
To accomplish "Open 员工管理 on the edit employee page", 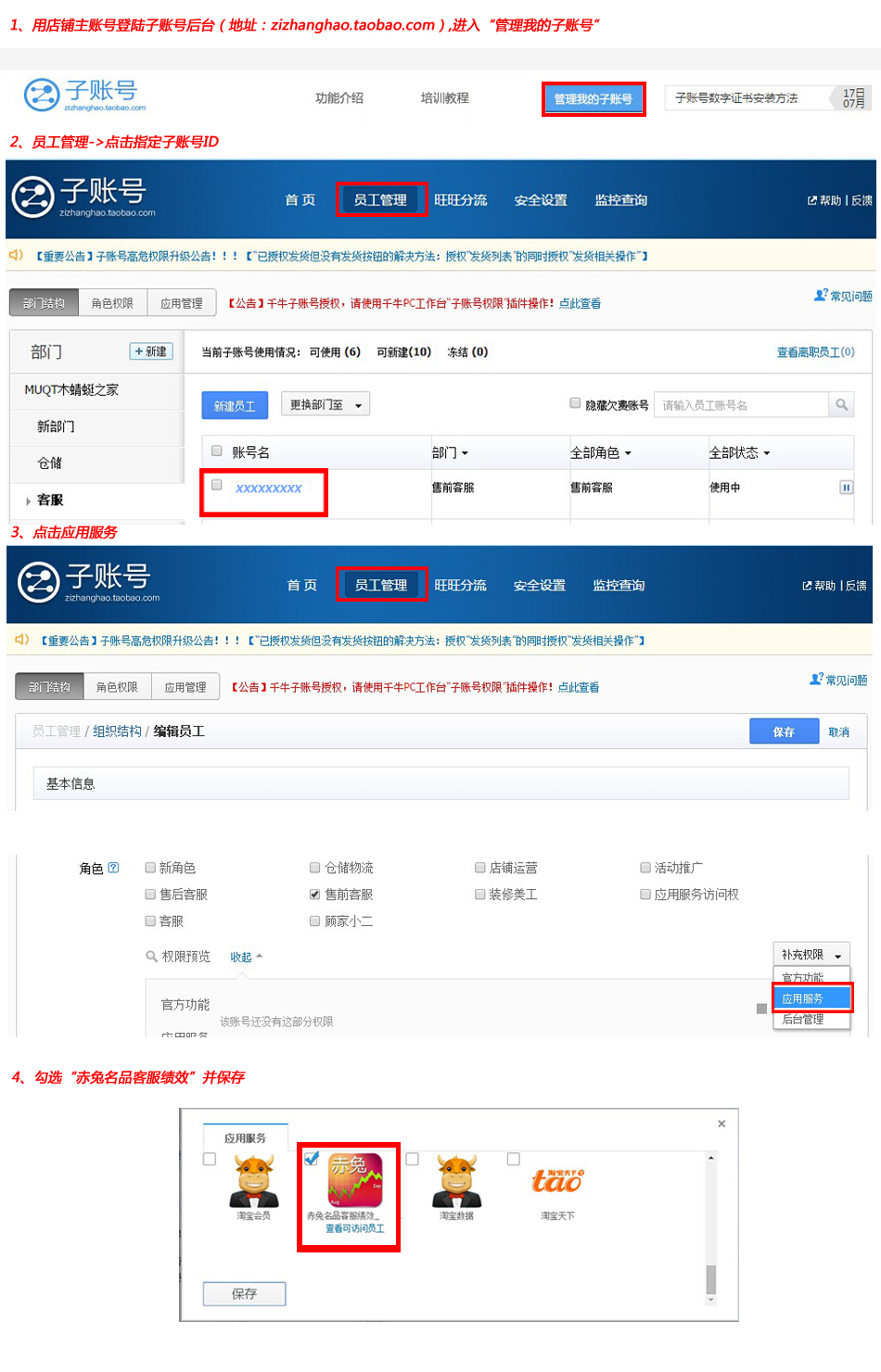I will click(x=380, y=585).
